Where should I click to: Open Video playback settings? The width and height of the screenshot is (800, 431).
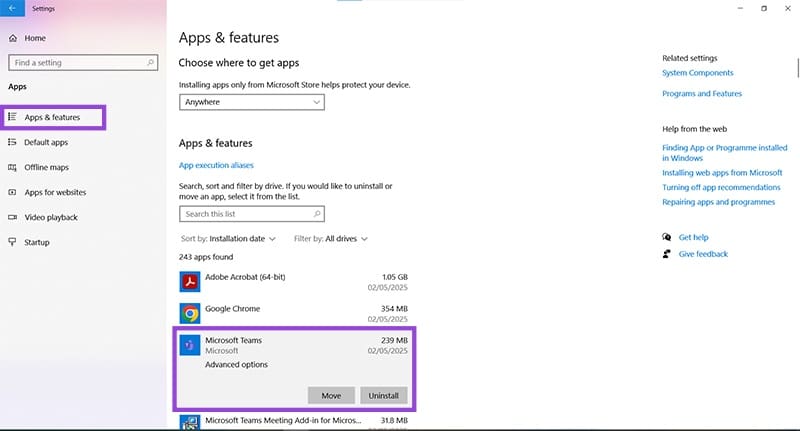pos(51,217)
